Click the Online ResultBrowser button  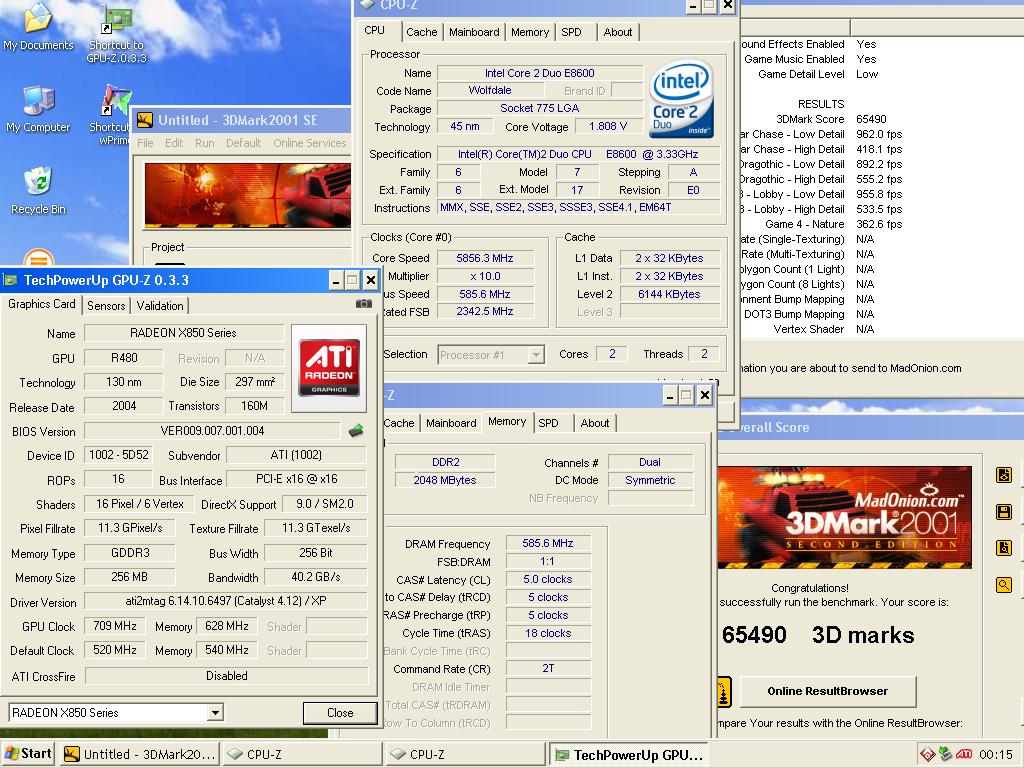827,692
